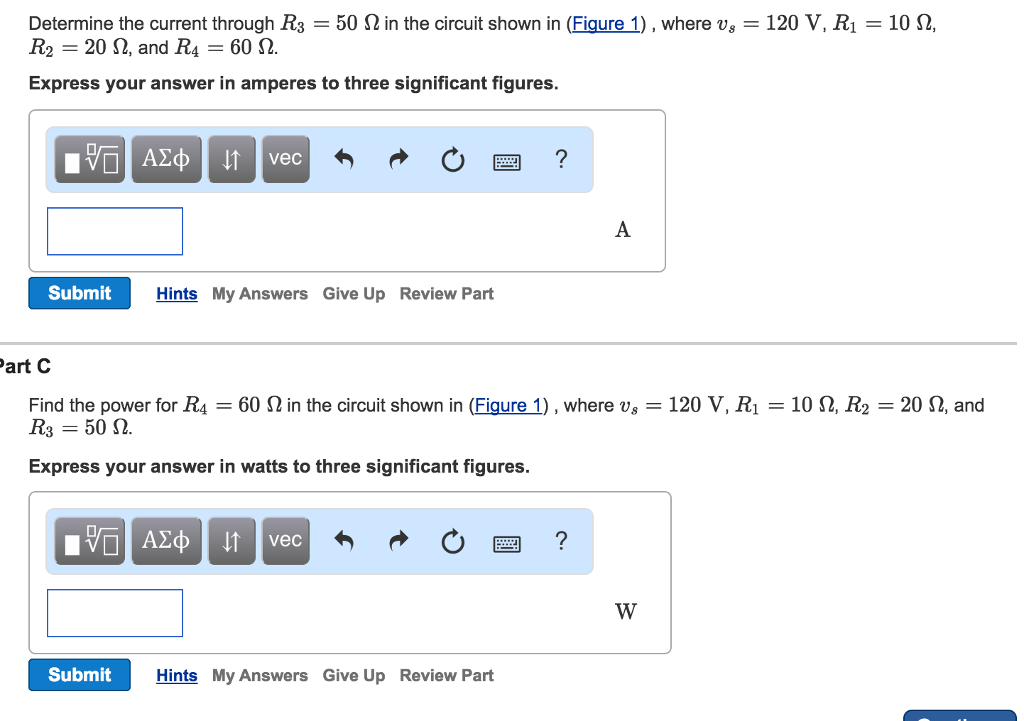
Task: Click inside the Part C answer box
Action: tap(114, 612)
